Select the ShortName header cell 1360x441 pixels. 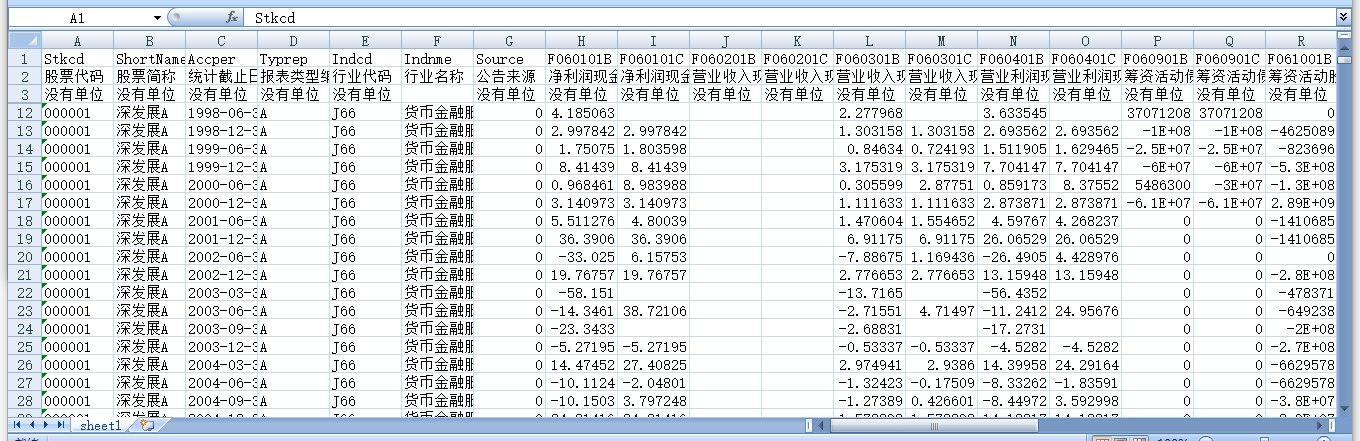click(149, 59)
